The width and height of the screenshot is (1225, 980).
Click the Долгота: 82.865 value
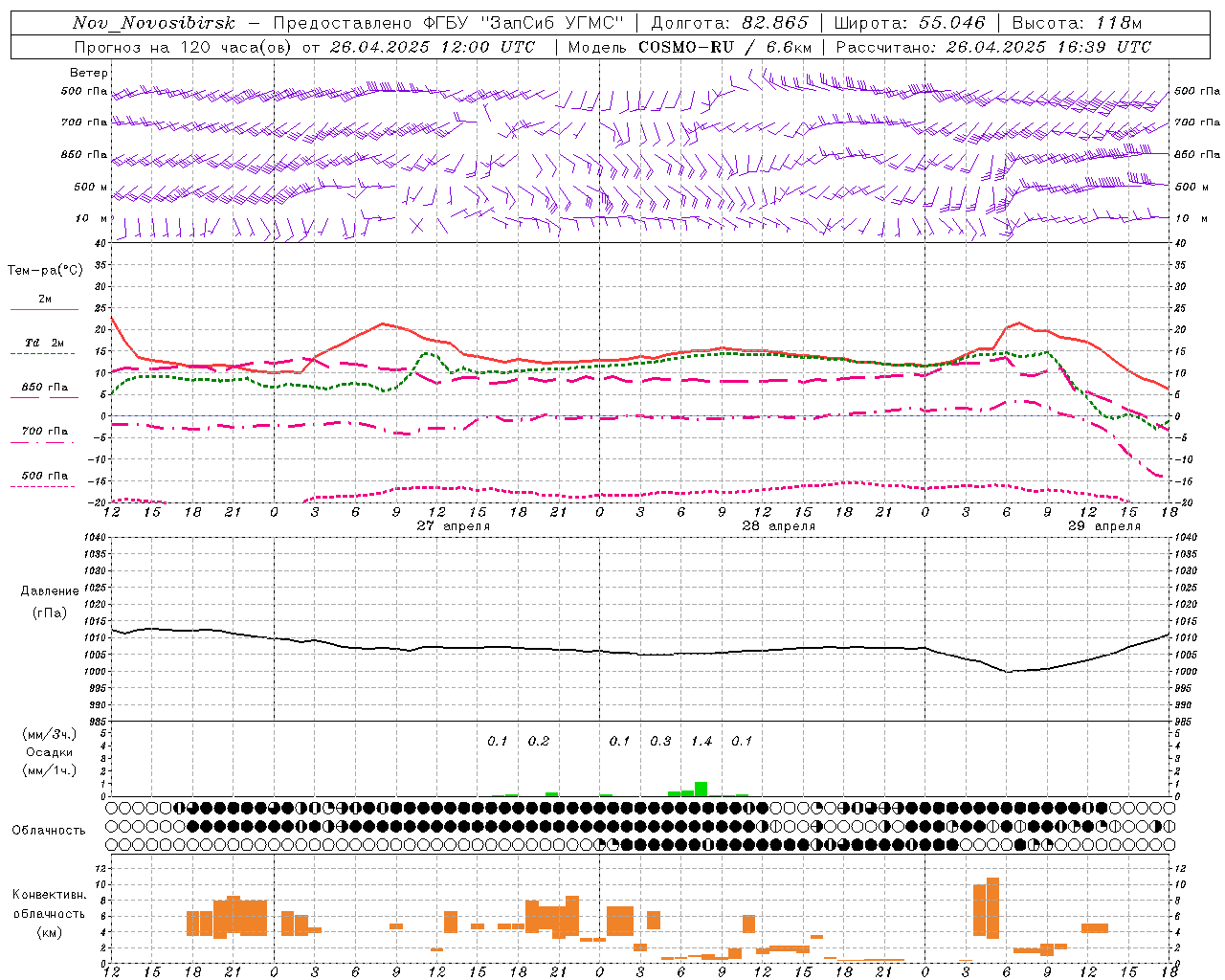tap(729, 23)
